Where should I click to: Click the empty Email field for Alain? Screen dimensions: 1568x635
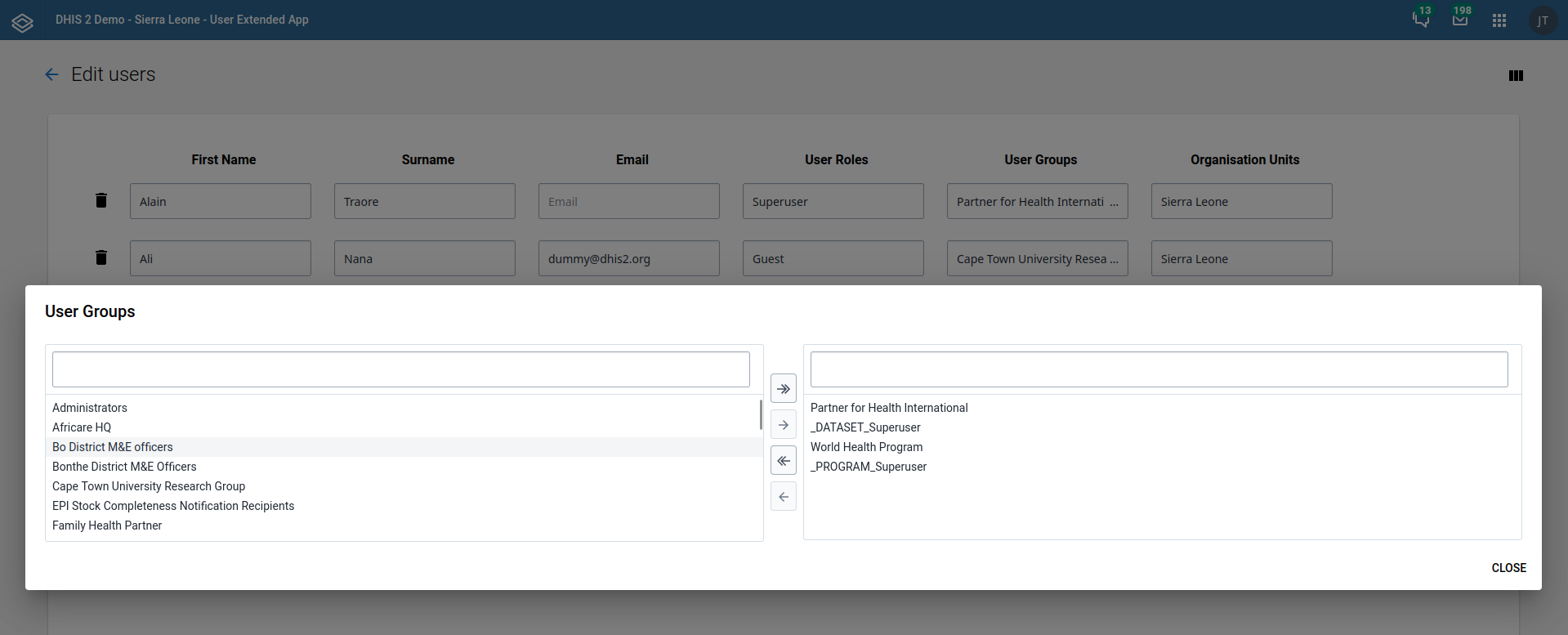(x=629, y=201)
